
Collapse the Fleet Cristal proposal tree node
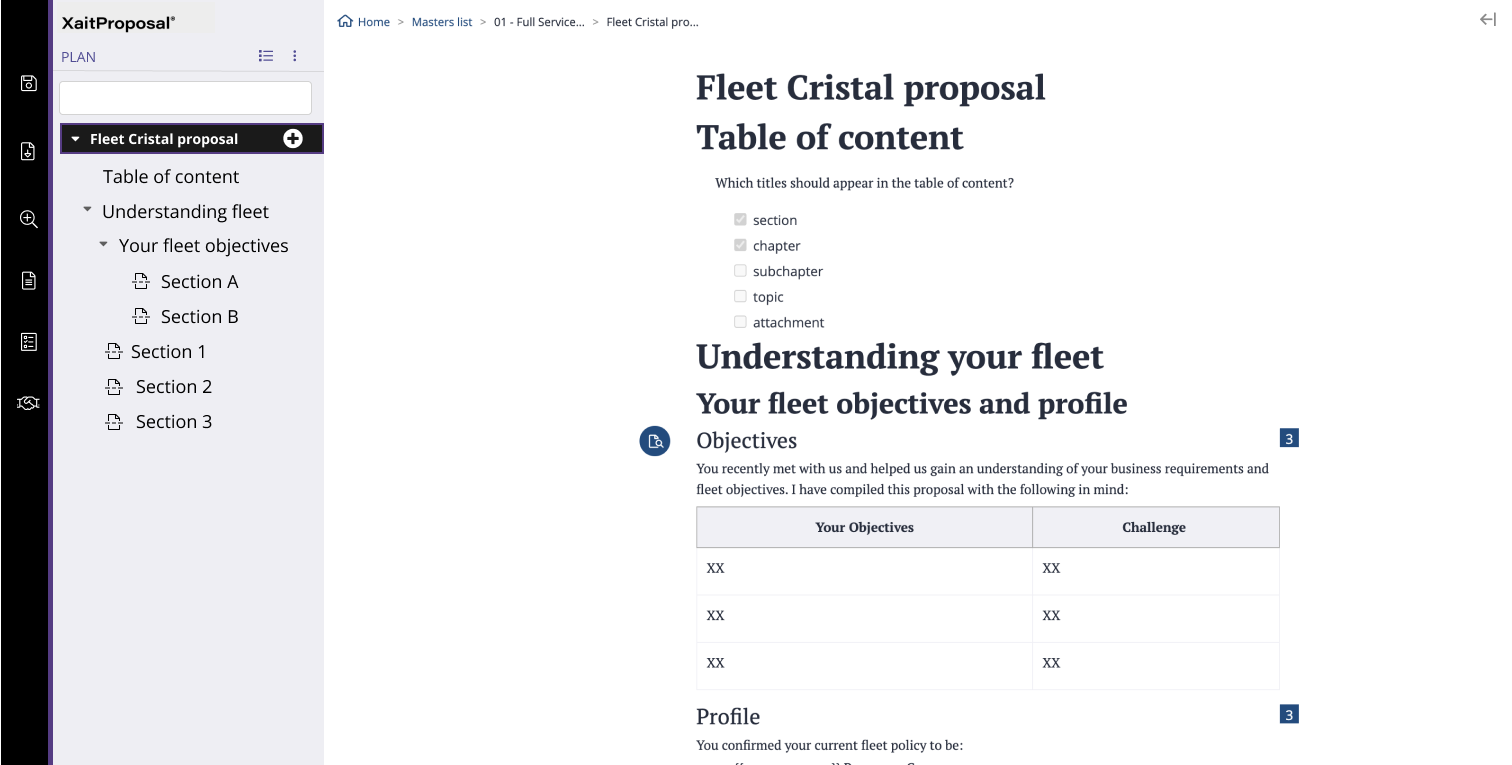(74, 138)
